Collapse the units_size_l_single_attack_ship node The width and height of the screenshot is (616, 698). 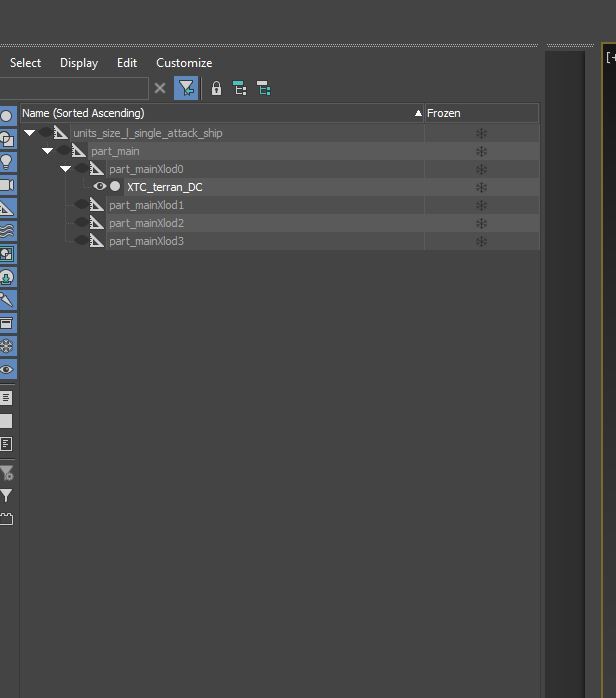click(x=30, y=133)
